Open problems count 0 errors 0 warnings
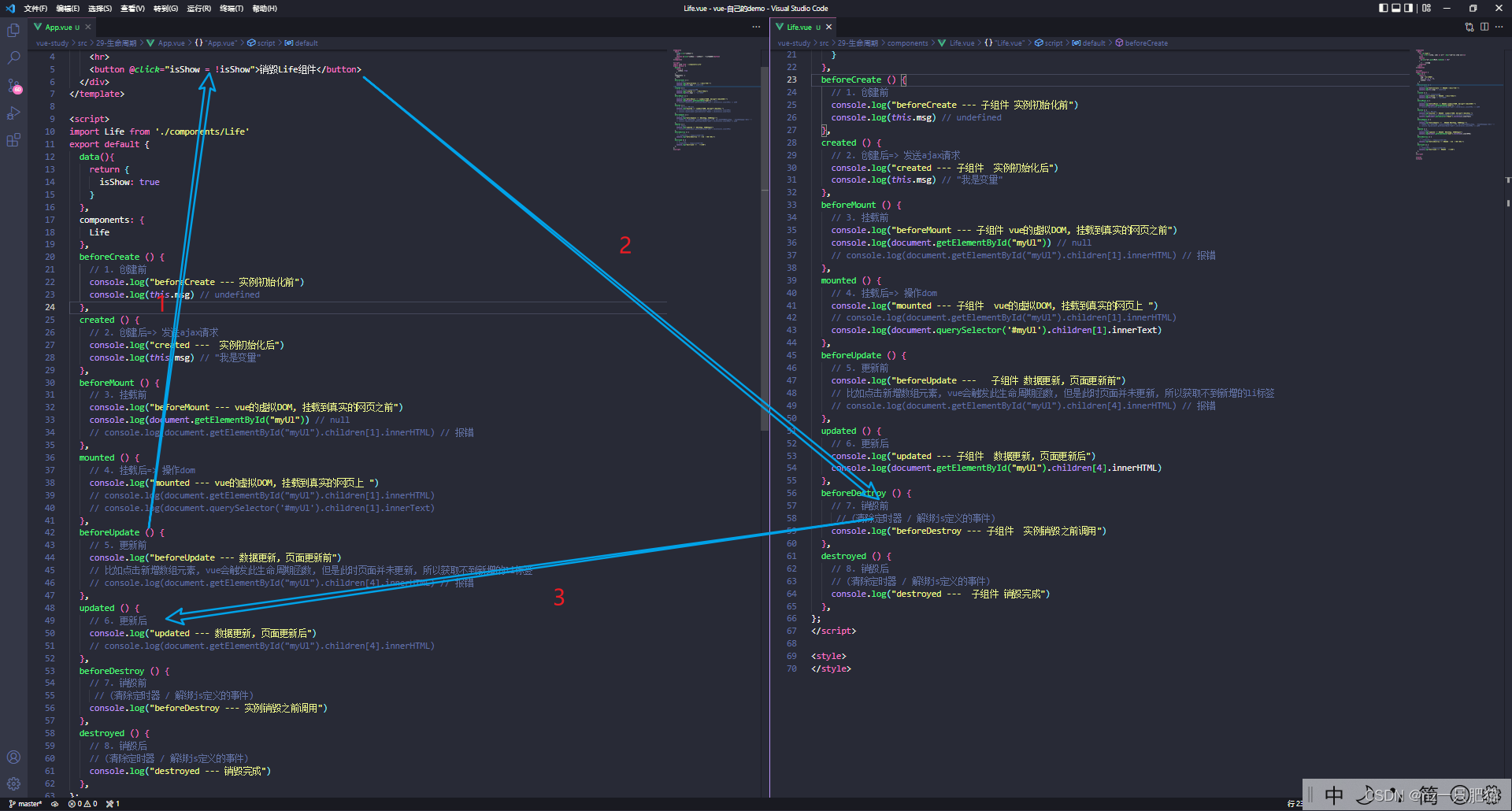The height and width of the screenshot is (811, 1512). click(x=83, y=804)
